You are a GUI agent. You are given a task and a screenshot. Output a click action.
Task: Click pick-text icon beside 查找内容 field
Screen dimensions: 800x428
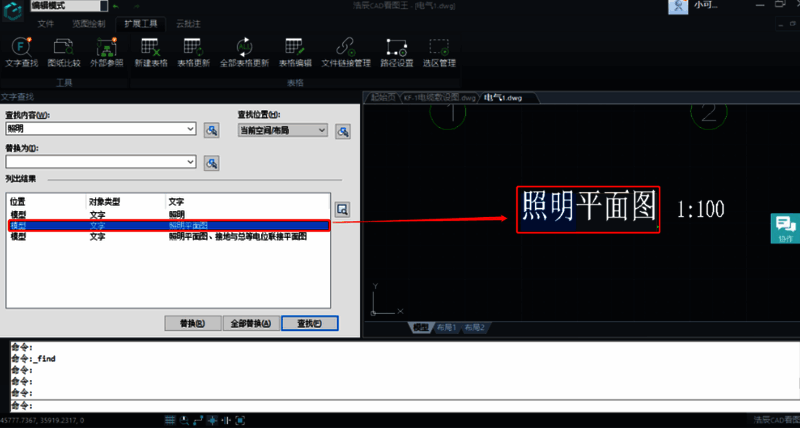coord(211,130)
